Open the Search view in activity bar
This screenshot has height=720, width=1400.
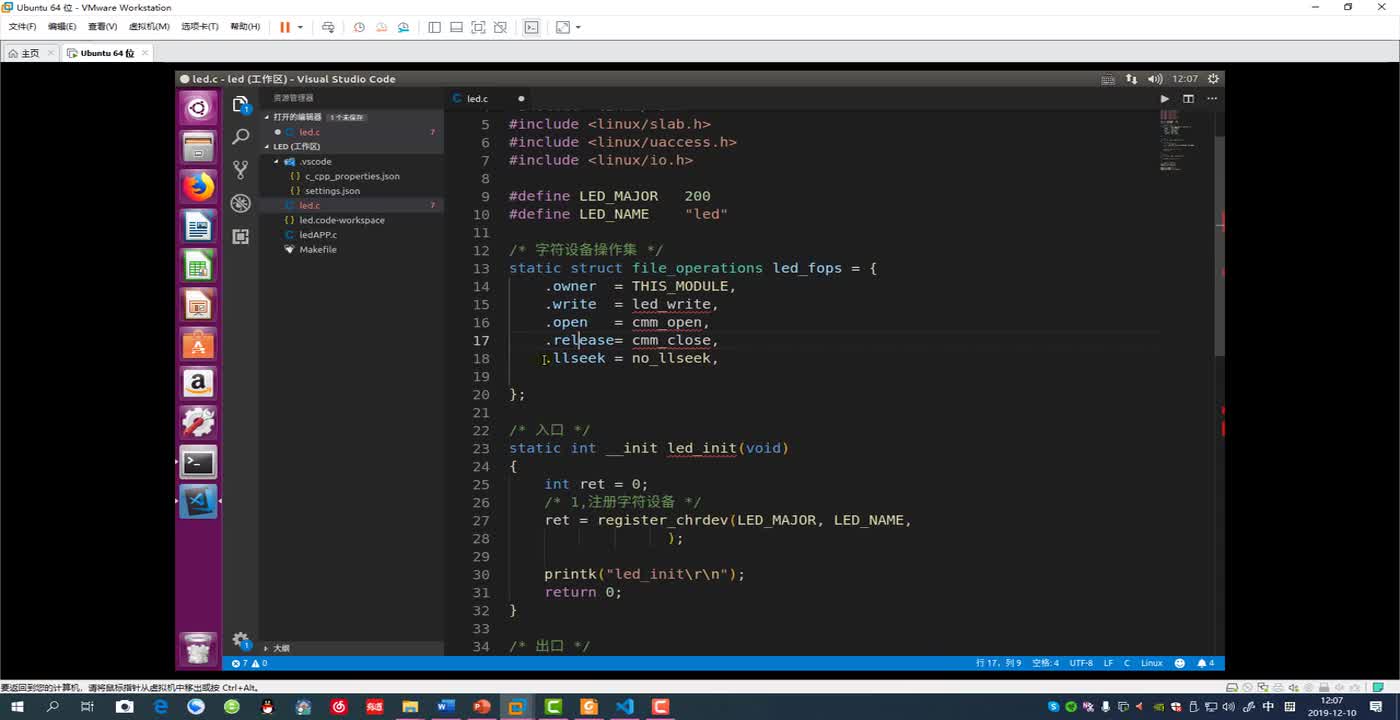(x=240, y=137)
